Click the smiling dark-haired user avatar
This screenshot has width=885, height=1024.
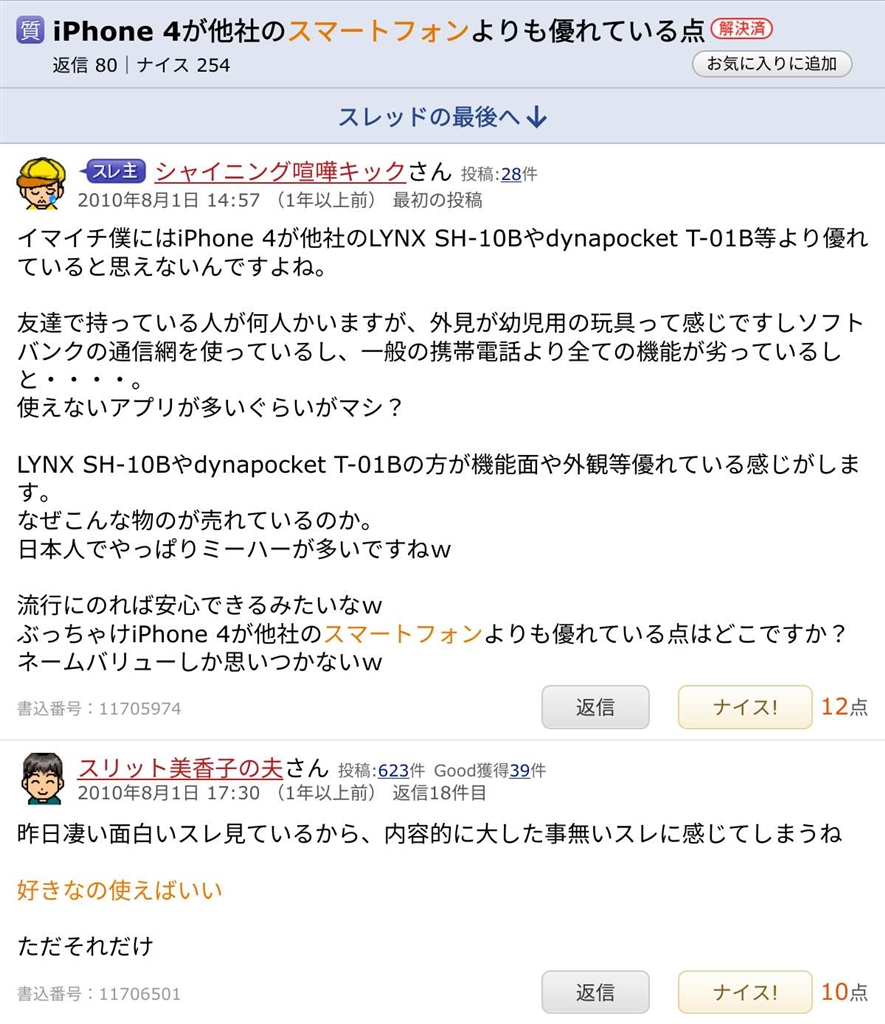(x=42, y=778)
